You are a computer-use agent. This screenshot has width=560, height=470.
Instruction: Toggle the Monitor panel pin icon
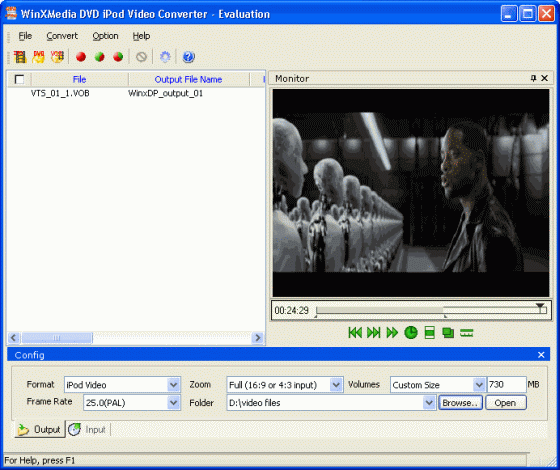[x=534, y=78]
